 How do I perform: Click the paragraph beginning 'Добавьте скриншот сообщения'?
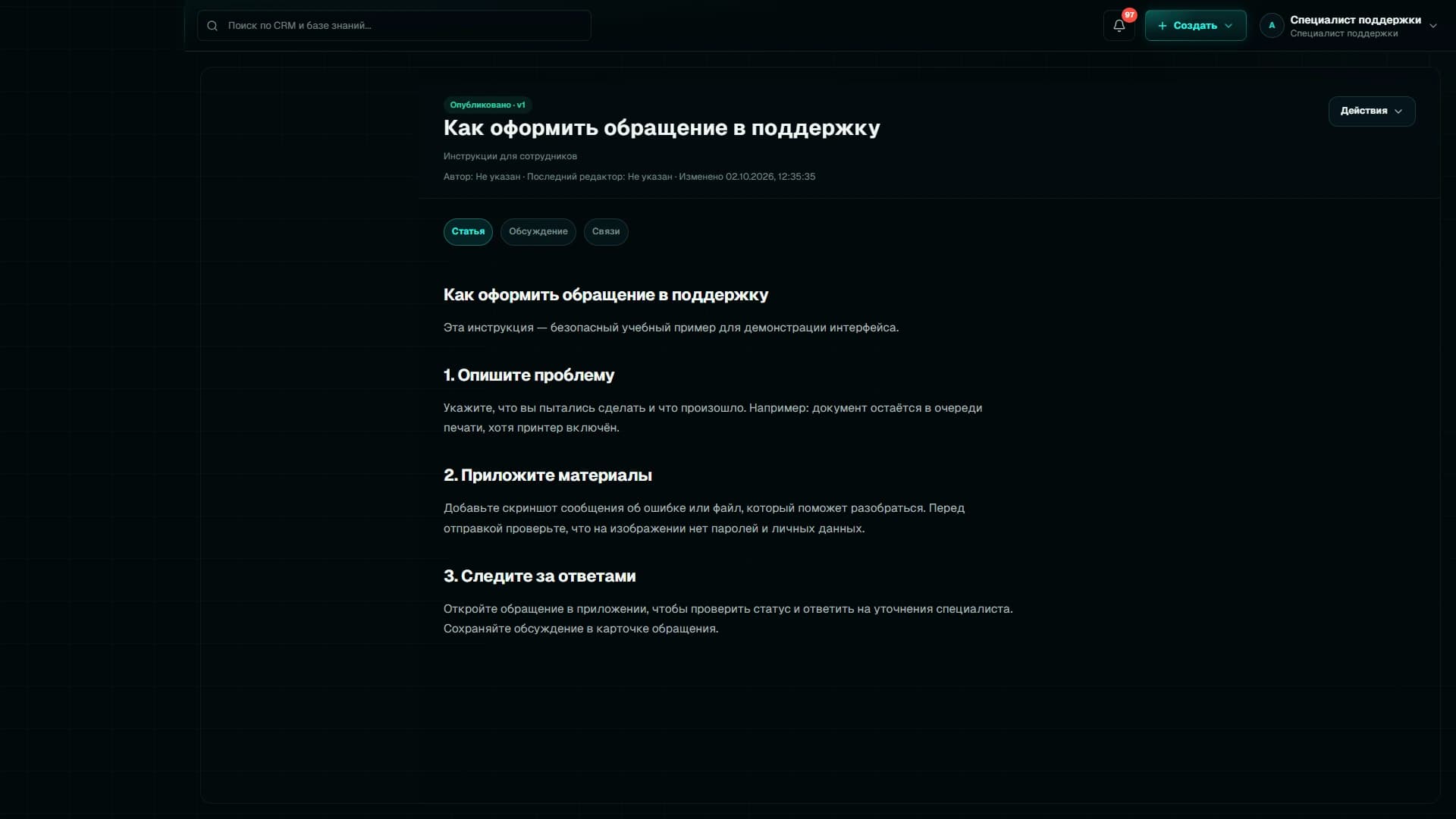[x=704, y=518]
